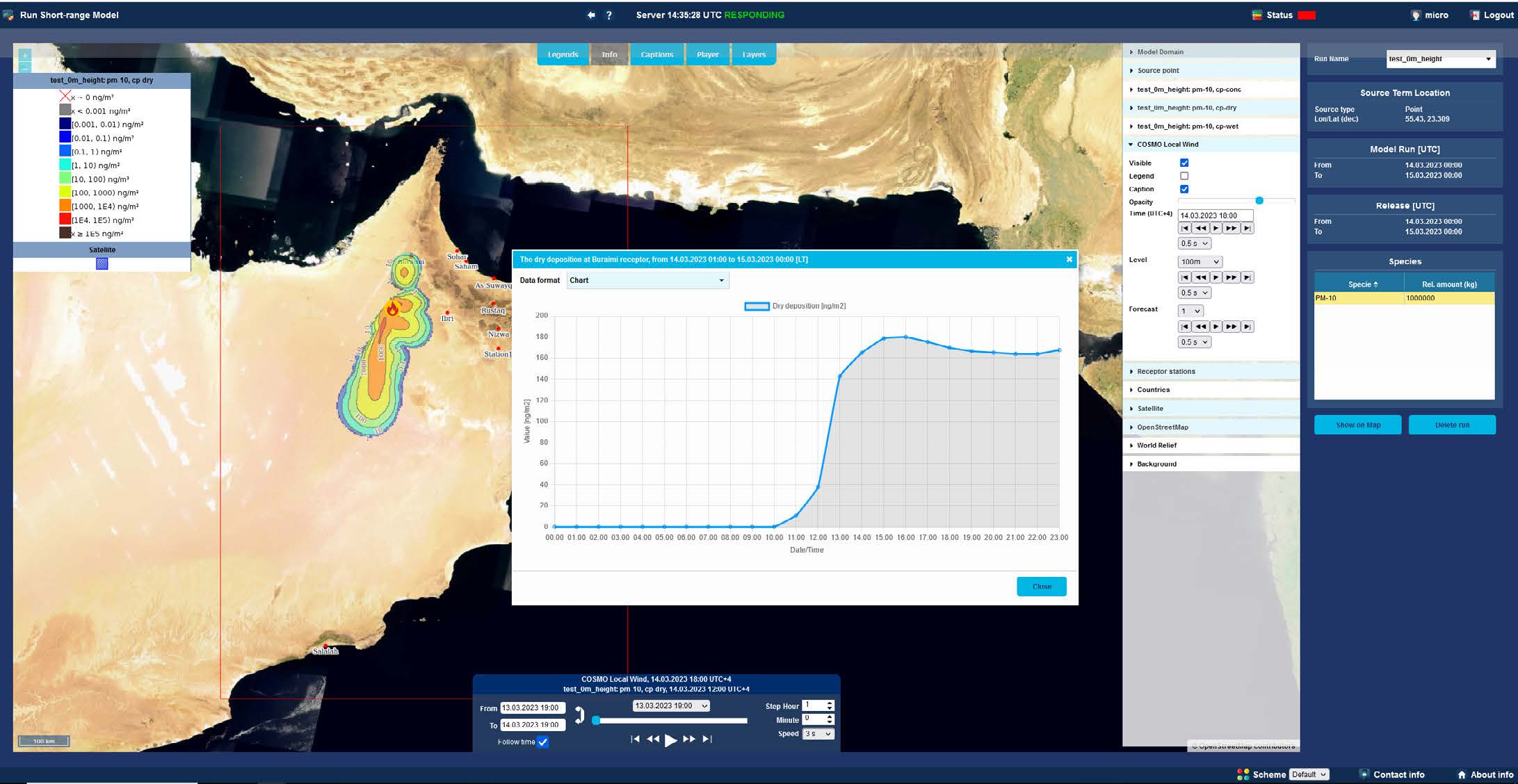The width and height of the screenshot is (1518, 784).
Task: Open the Level dropdown showing 100m
Action: [1198, 261]
